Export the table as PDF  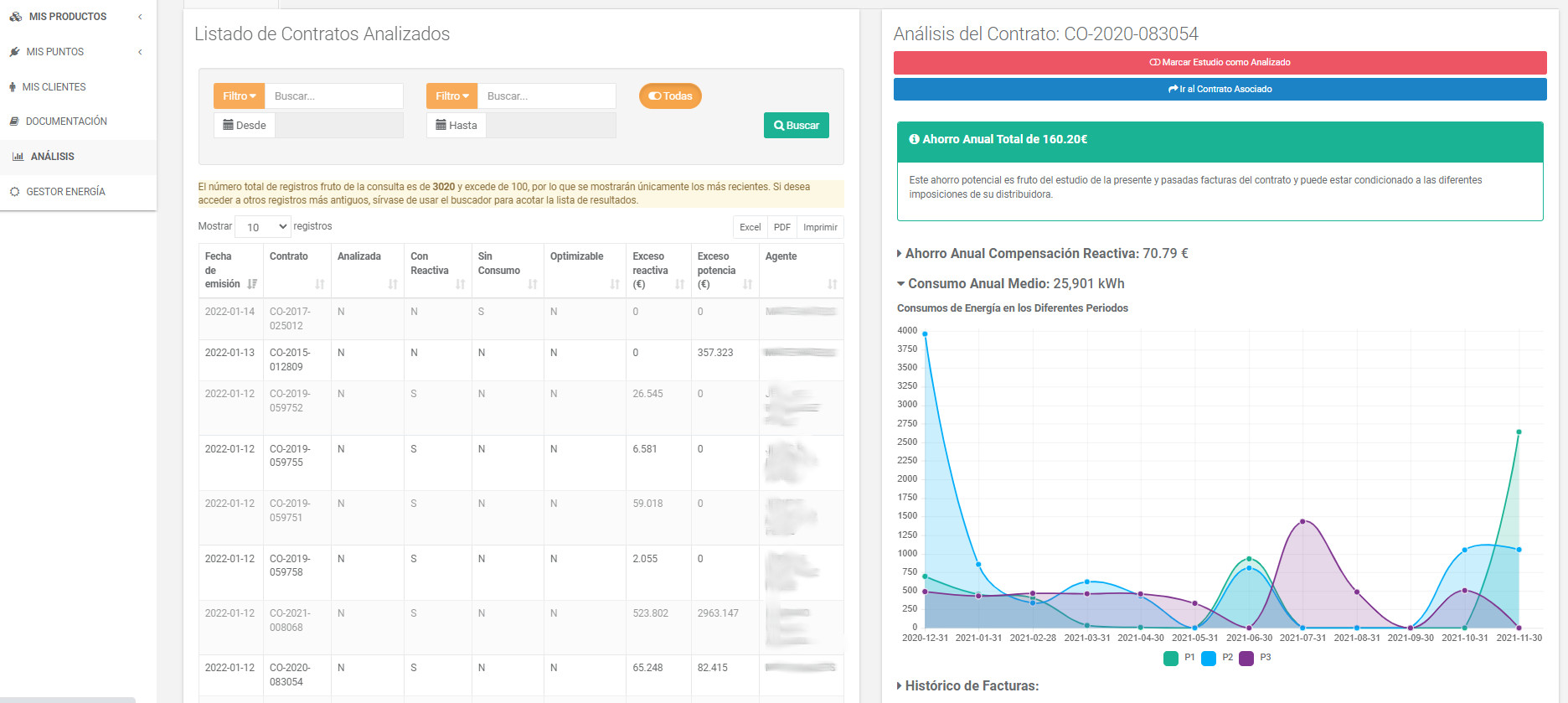(x=781, y=227)
